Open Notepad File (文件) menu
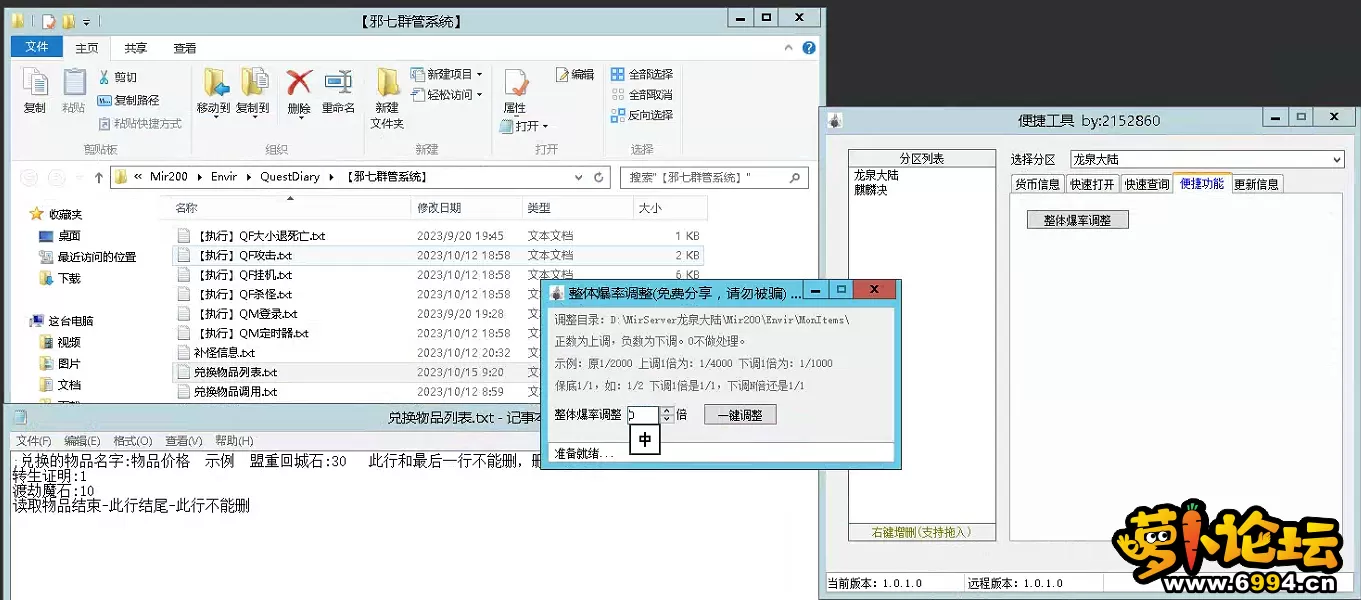The width and height of the screenshot is (1361, 600). [x=33, y=440]
